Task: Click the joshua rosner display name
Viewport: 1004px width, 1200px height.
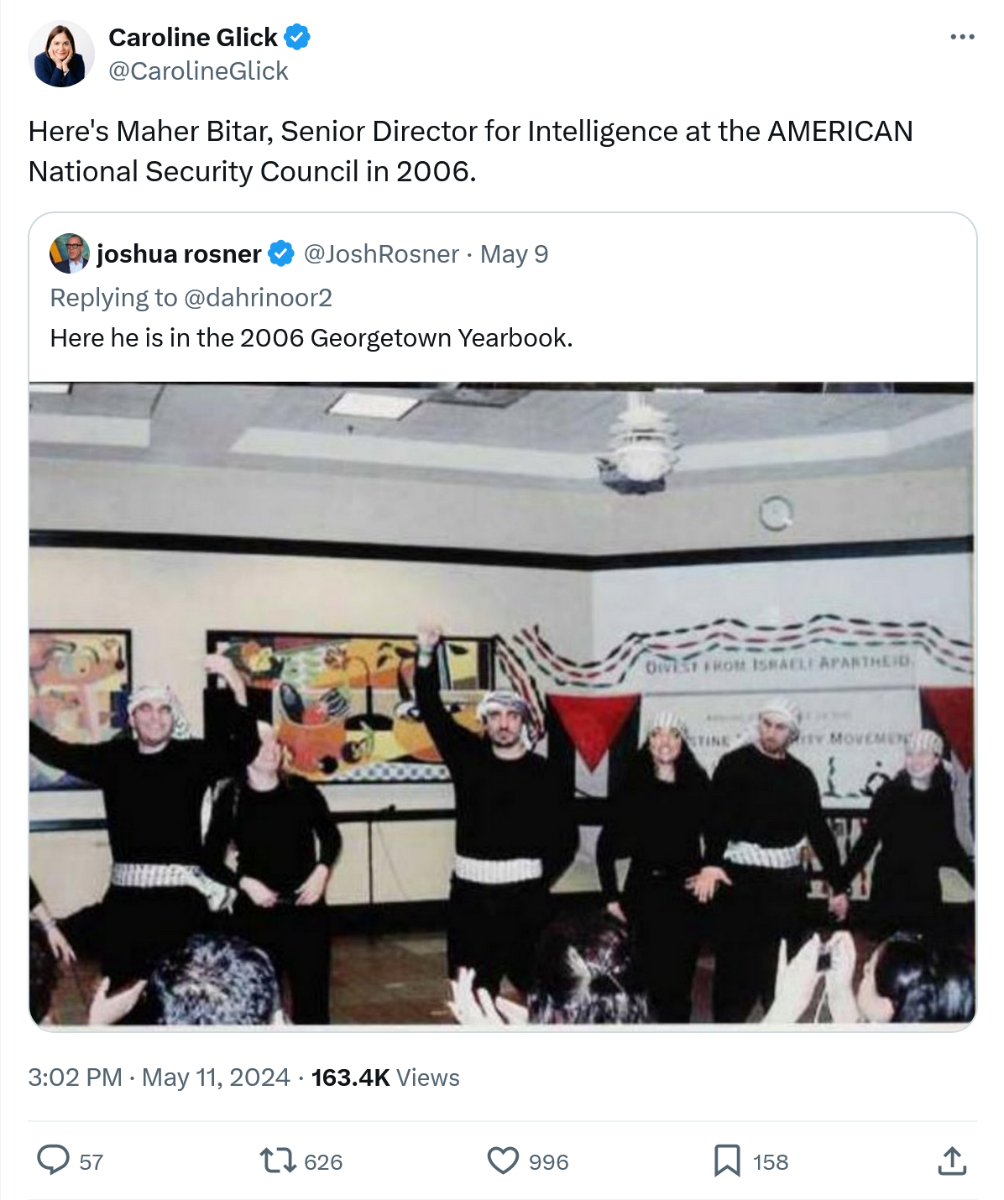Action: 179,254
